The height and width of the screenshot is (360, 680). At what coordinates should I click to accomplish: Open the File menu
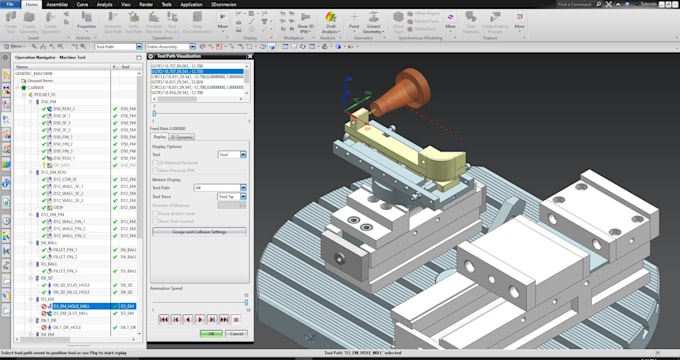click(10, 4)
